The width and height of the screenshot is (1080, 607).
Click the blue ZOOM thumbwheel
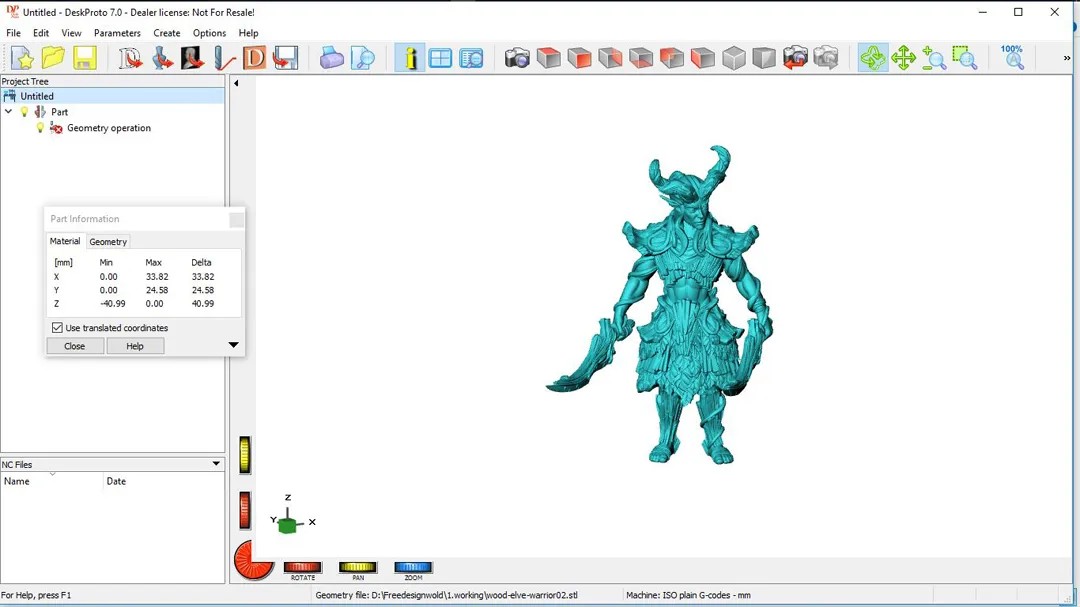tap(413, 567)
